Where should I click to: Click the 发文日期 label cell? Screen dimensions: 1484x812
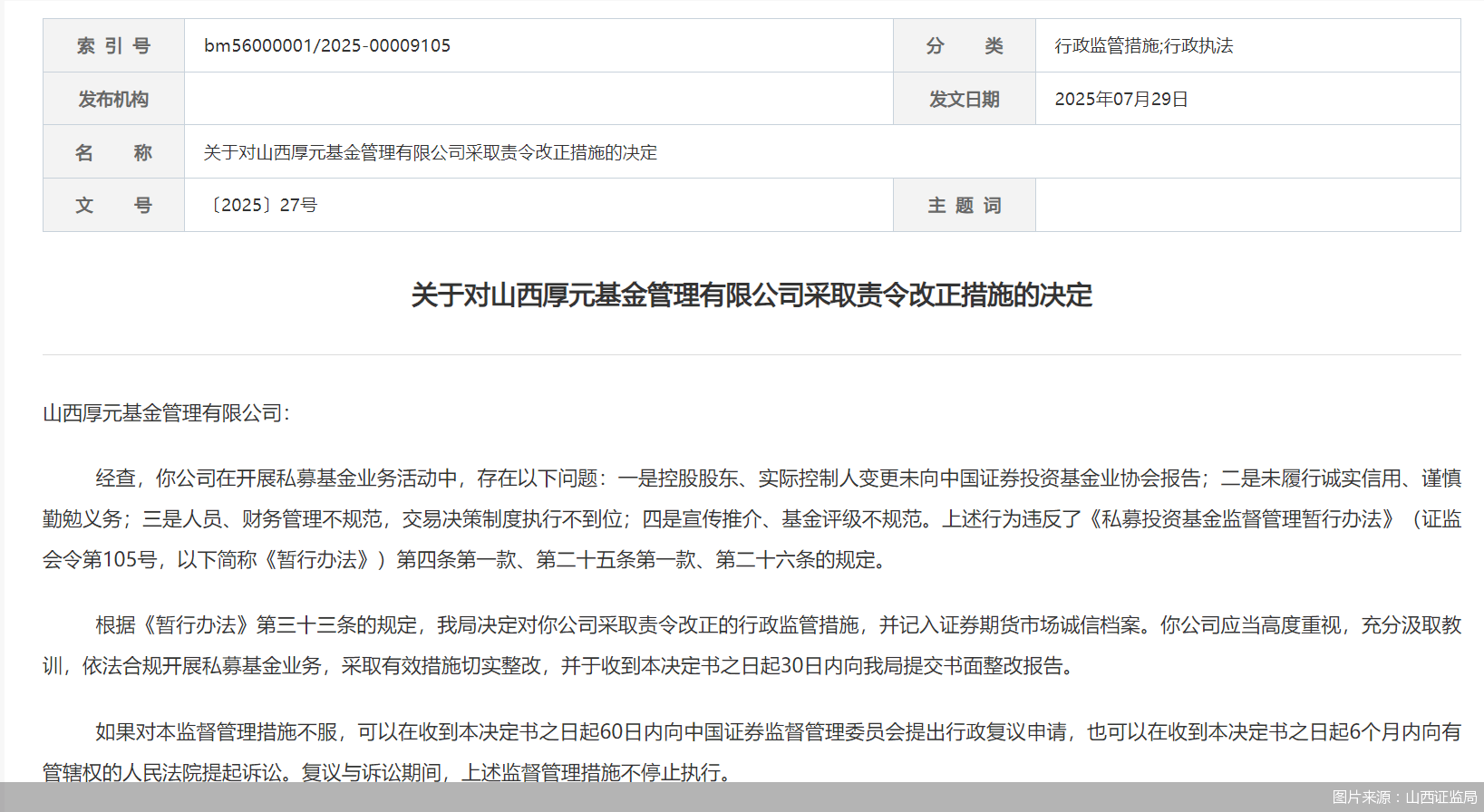click(x=964, y=99)
